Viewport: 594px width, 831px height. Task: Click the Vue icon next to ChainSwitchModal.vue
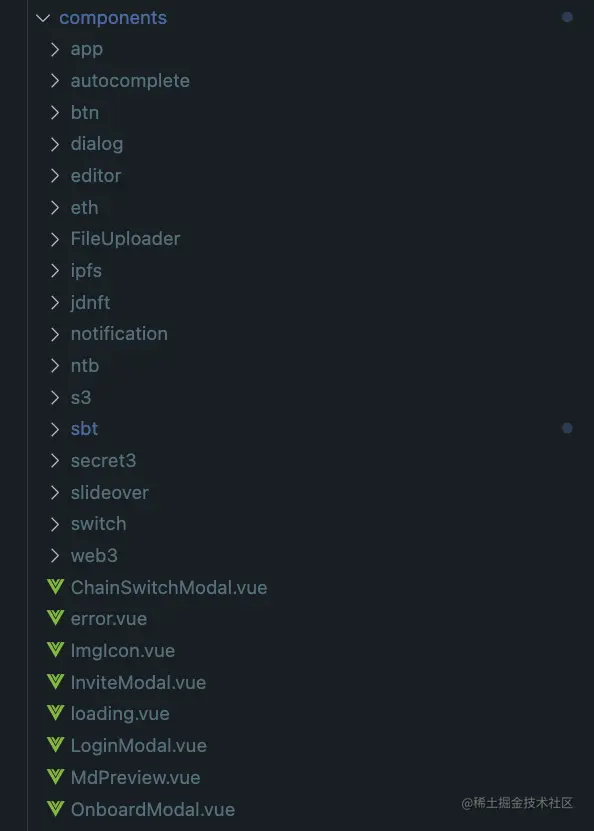click(56, 587)
